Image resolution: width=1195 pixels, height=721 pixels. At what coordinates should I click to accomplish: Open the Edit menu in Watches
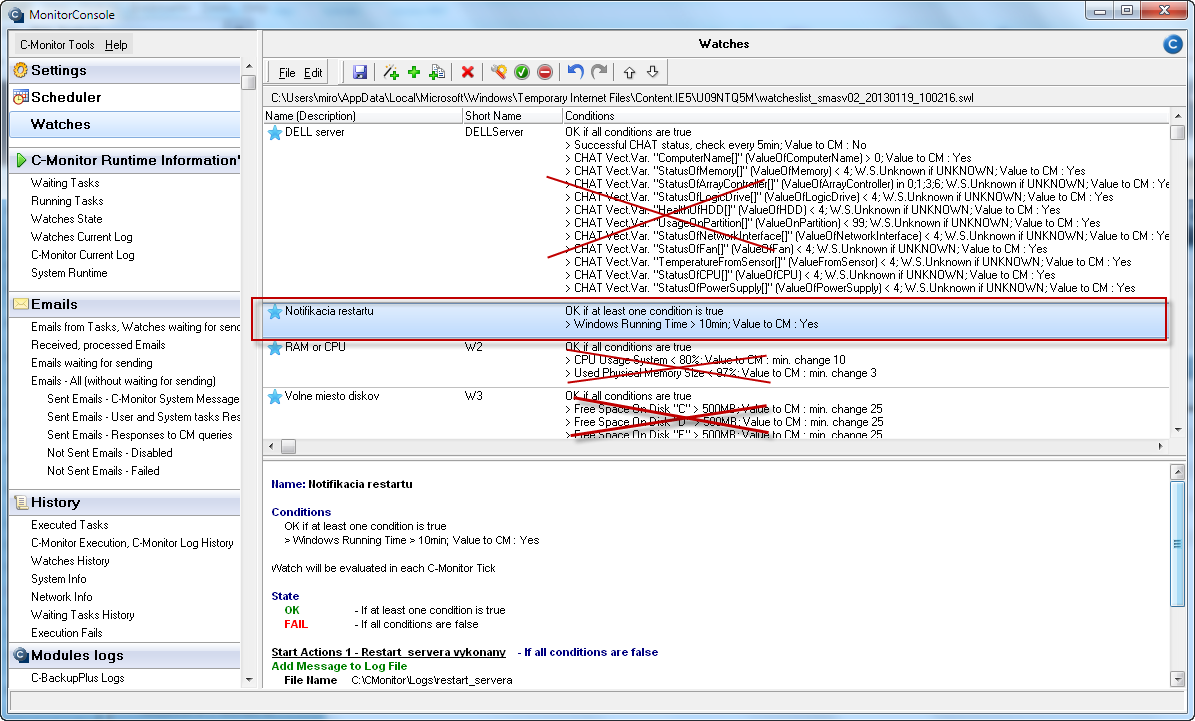313,73
